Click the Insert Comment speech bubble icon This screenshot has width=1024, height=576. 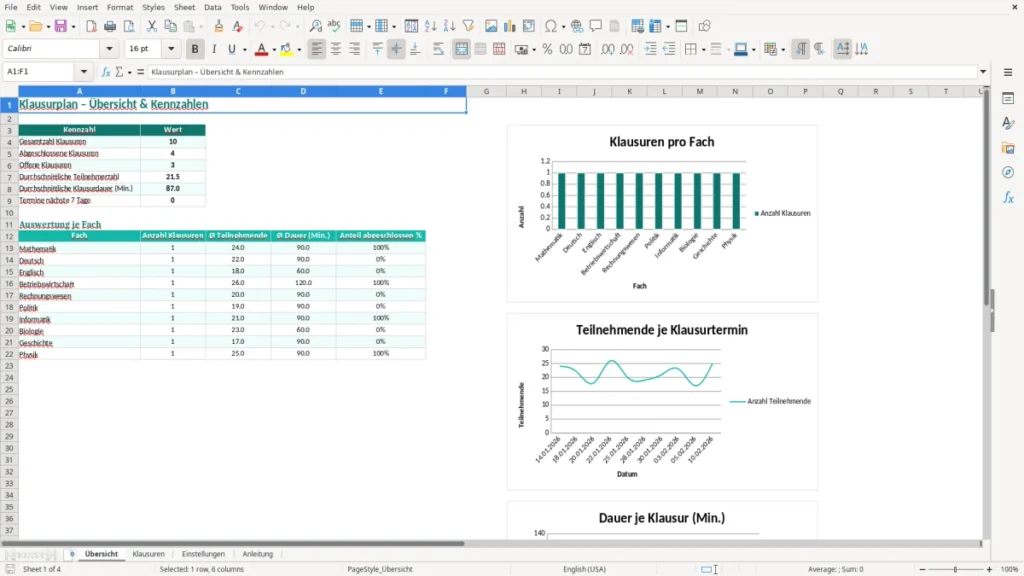pos(596,26)
